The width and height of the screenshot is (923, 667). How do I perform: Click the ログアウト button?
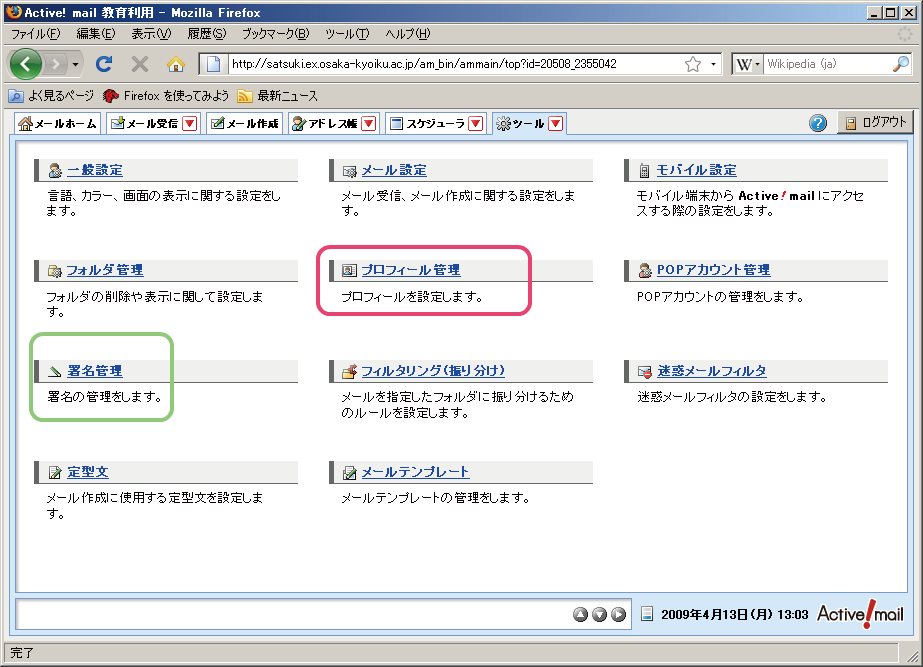[x=876, y=123]
